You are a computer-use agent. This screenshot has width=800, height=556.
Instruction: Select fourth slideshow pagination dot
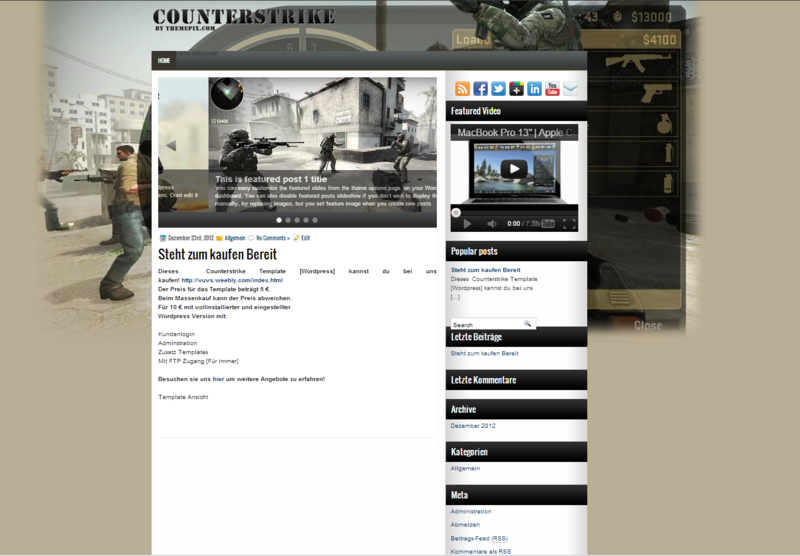306,220
